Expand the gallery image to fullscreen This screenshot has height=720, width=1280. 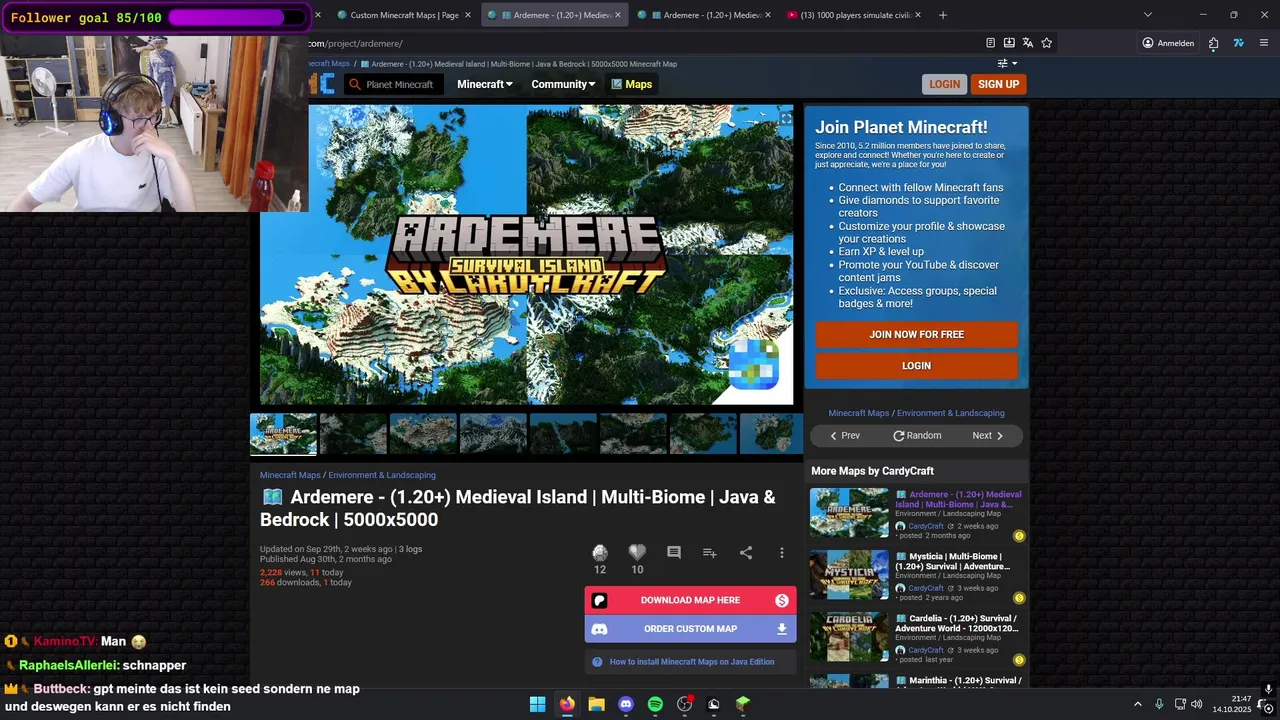[x=786, y=119]
